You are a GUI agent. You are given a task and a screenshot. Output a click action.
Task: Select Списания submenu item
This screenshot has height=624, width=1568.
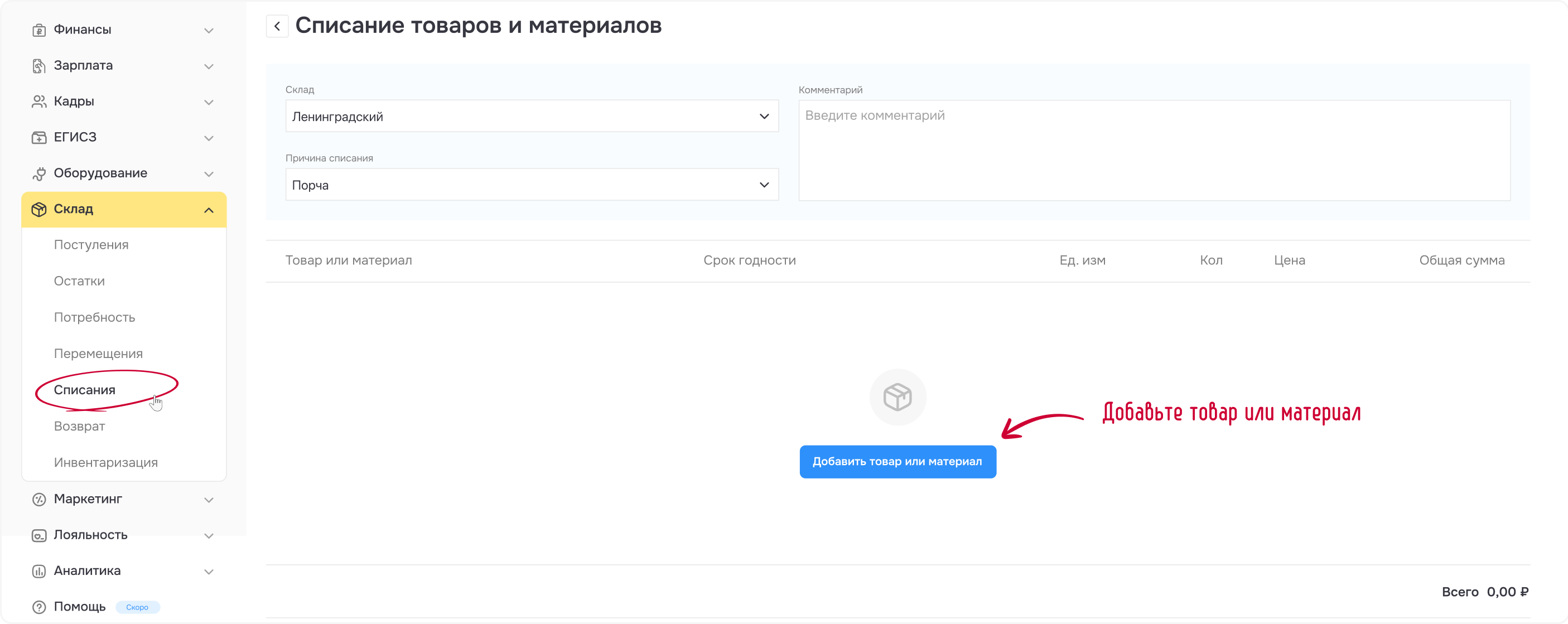[x=84, y=390]
